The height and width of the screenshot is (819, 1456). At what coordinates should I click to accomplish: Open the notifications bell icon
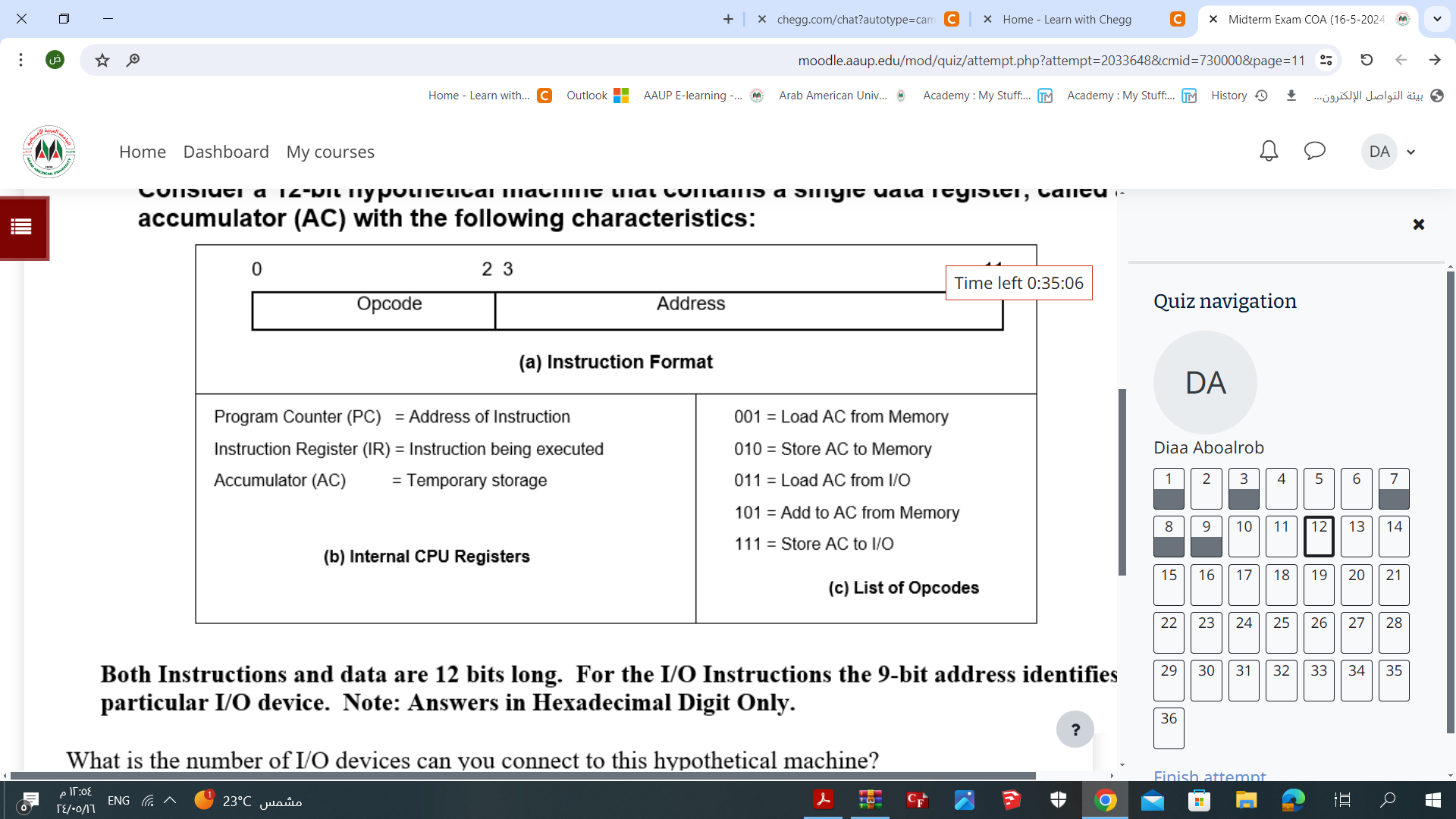[1269, 151]
